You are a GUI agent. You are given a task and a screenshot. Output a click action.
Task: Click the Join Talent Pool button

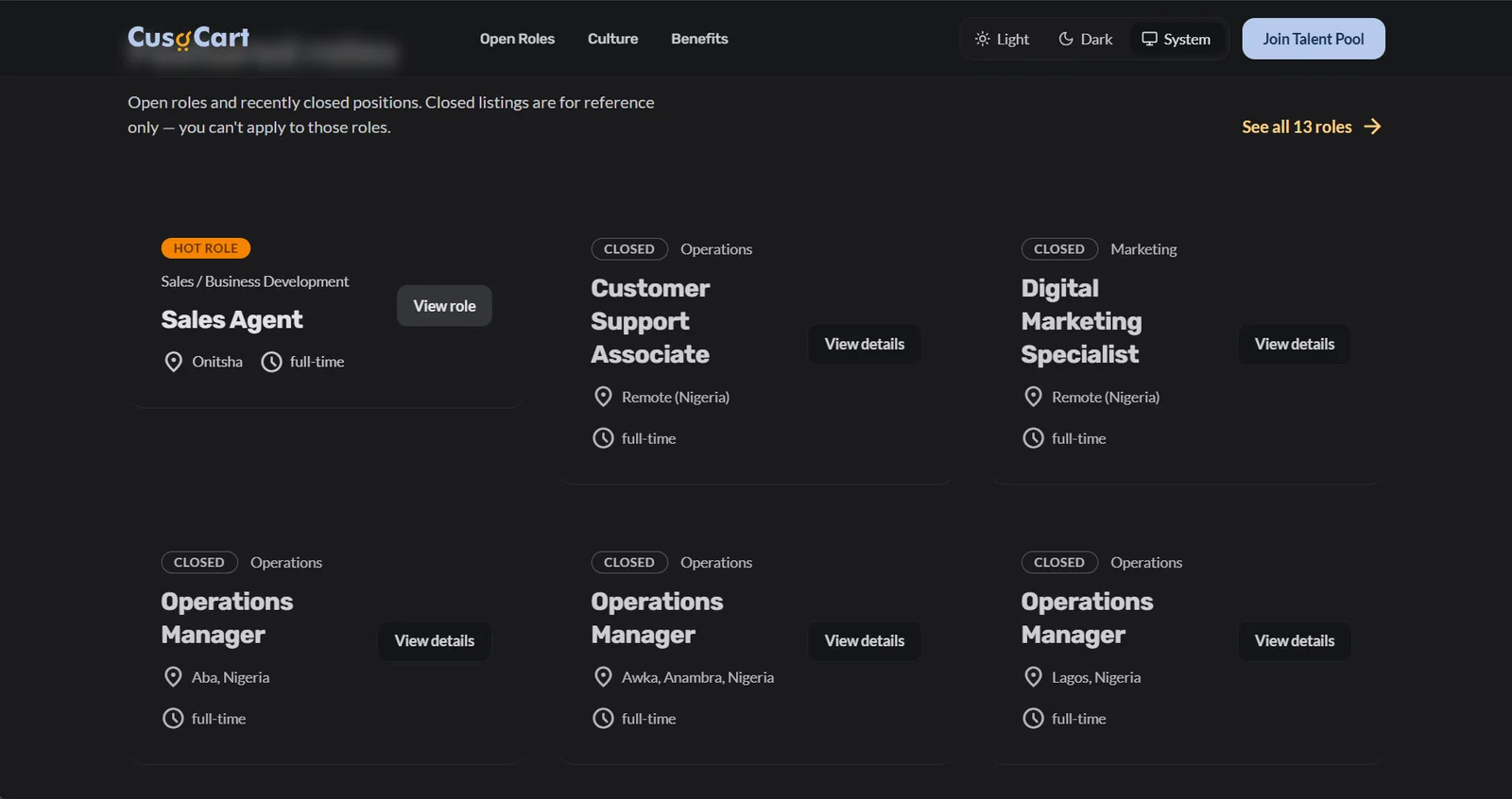(1314, 39)
